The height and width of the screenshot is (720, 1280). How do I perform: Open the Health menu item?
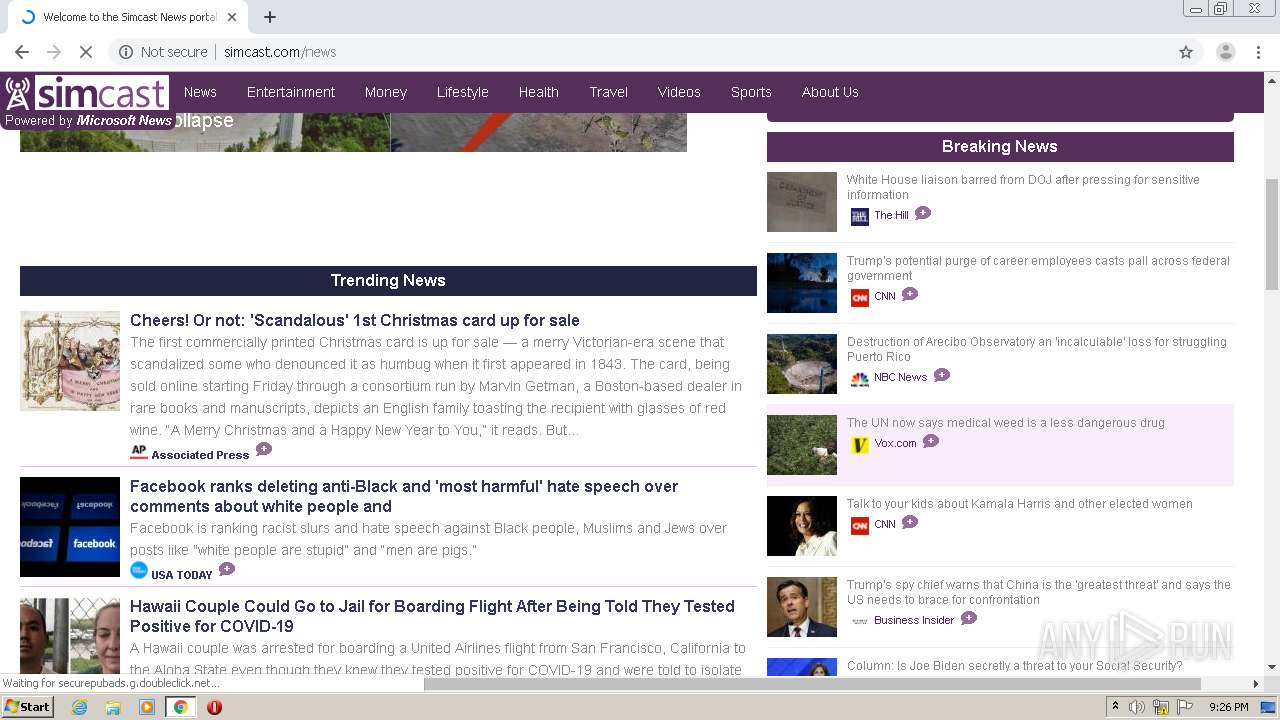[x=539, y=92]
